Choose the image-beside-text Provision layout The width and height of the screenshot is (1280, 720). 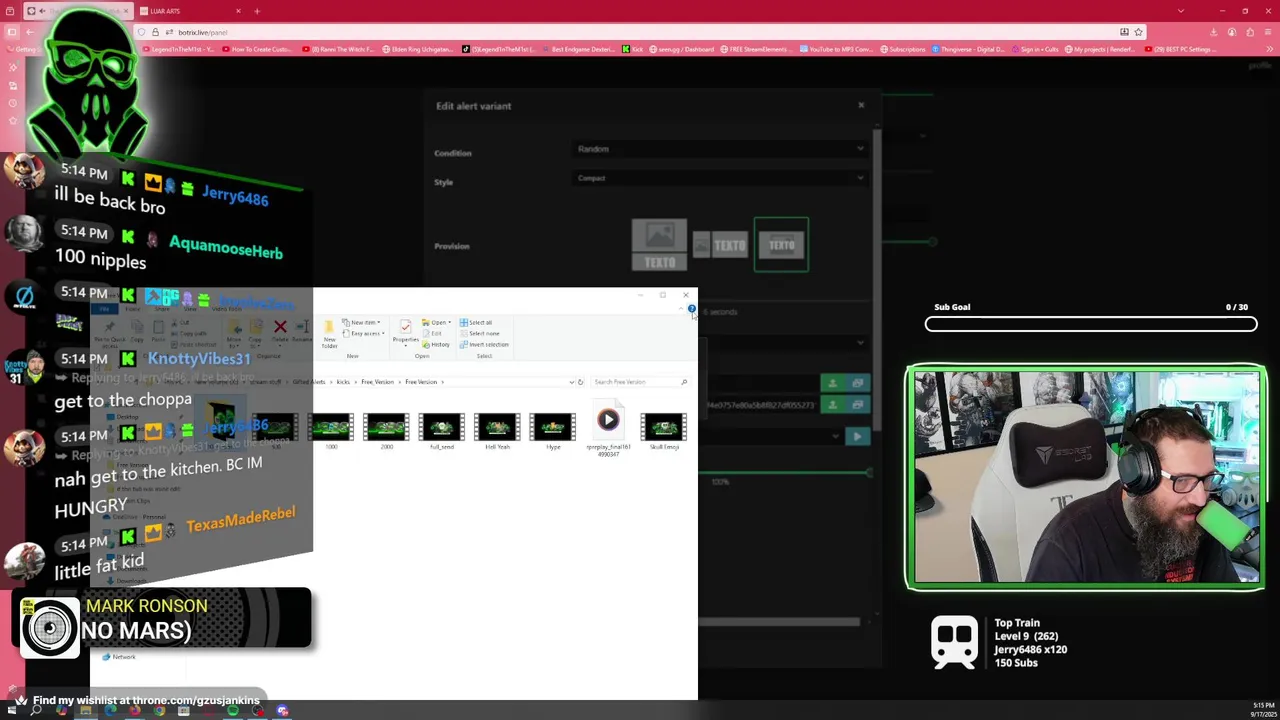720,245
